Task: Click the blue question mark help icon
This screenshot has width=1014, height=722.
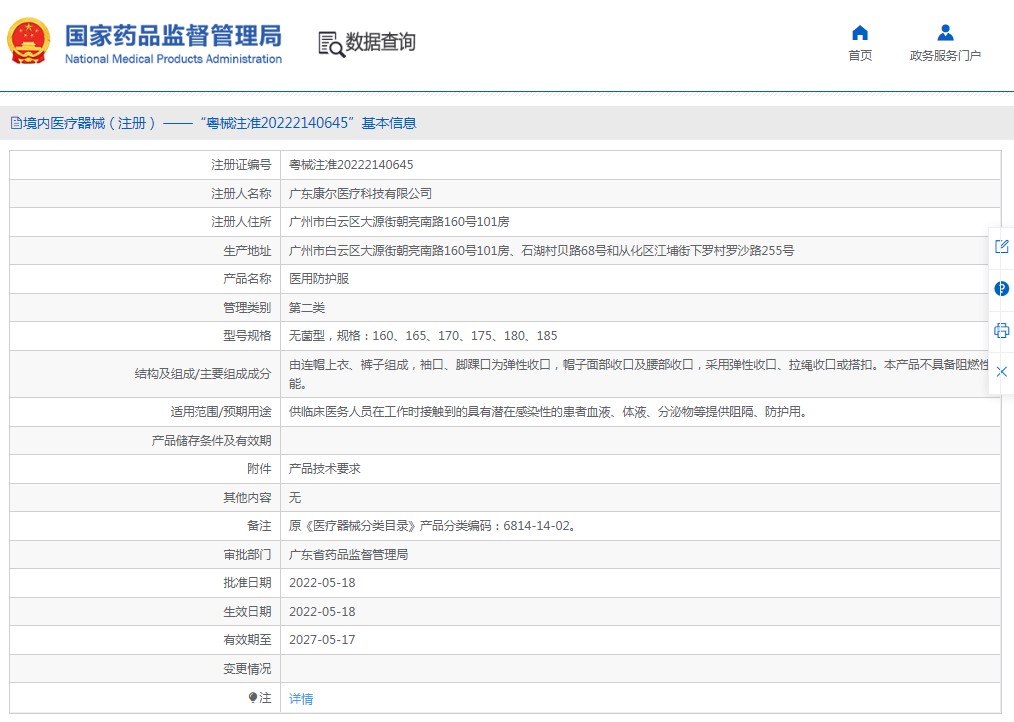Action: [1001, 289]
